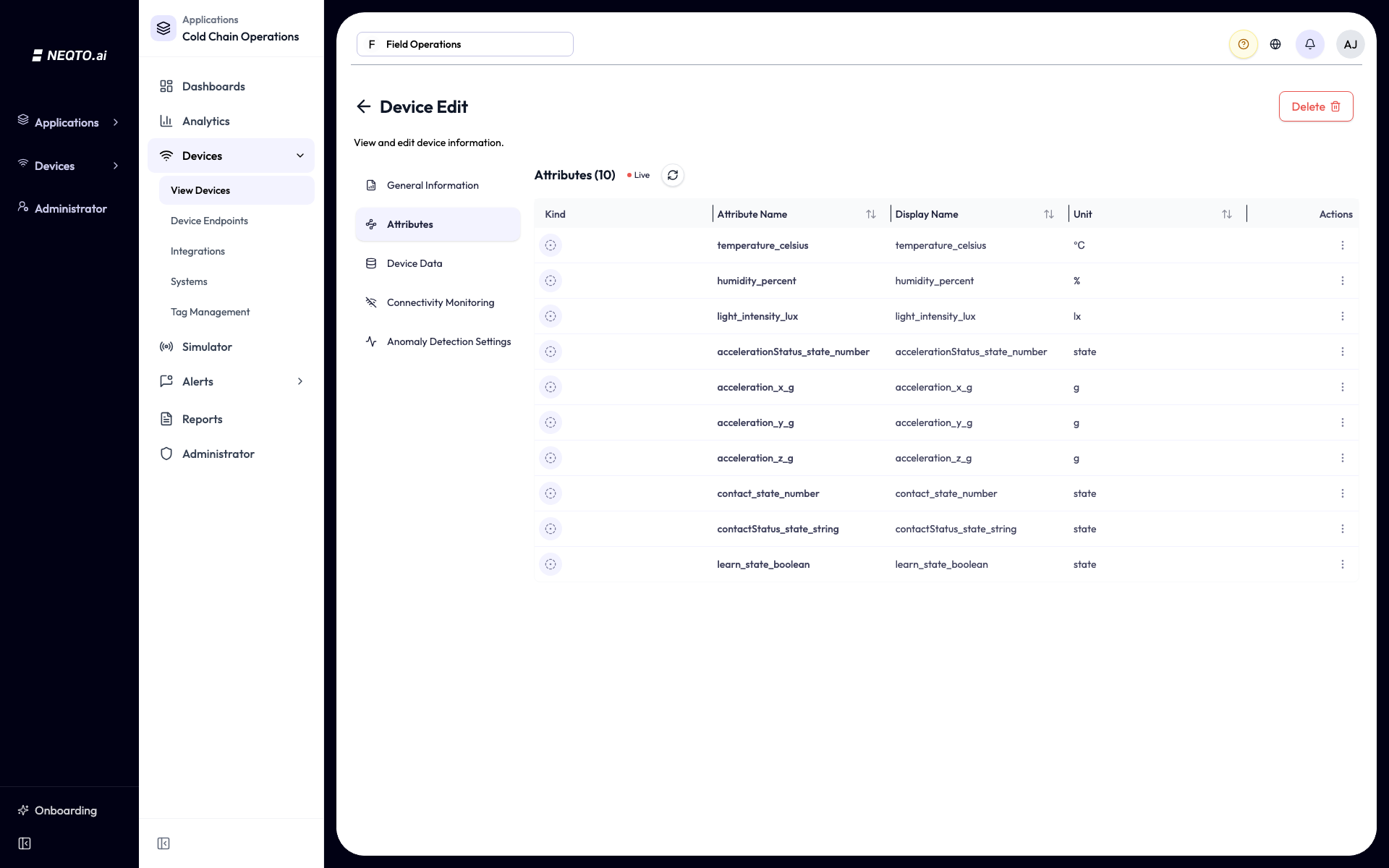Collapse the light navigation panel icon
Image resolution: width=1389 pixels, height=868 pixels.
click(x=163, y=843)
